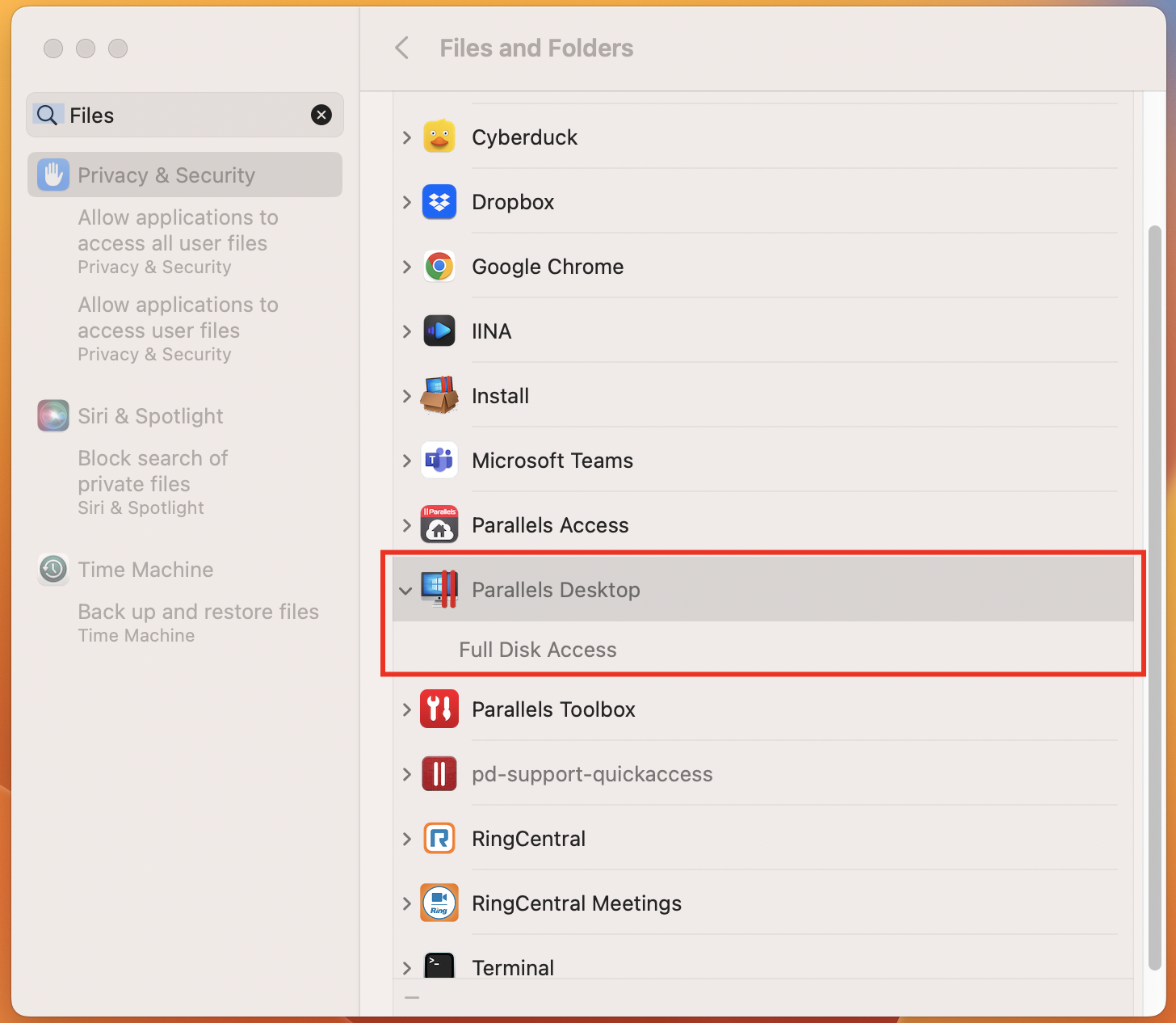Go back from Files and Folders
The height and width of the screenshot is (1023, 1176).
(401, 48)
